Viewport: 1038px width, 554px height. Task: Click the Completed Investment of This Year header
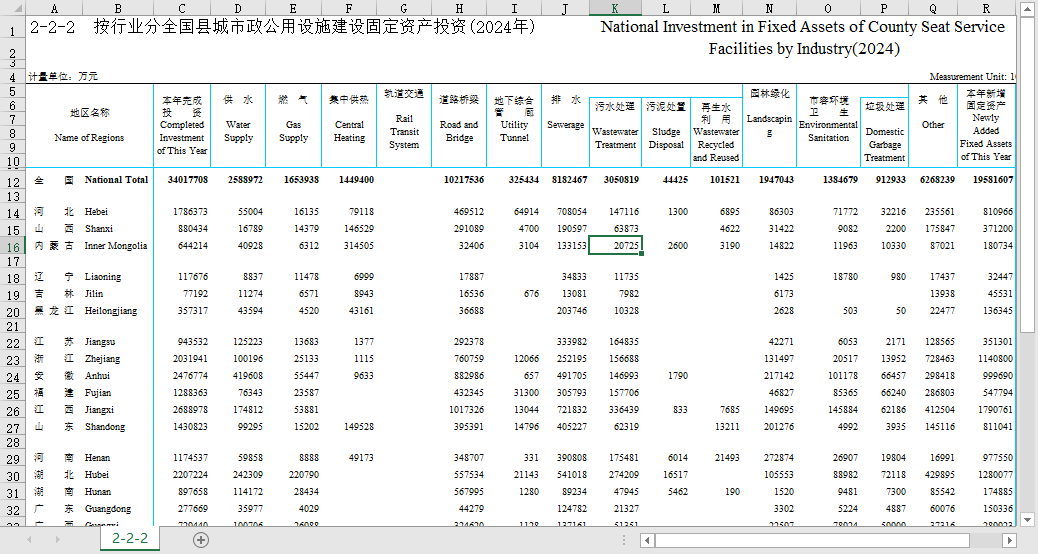click(182, 125)
